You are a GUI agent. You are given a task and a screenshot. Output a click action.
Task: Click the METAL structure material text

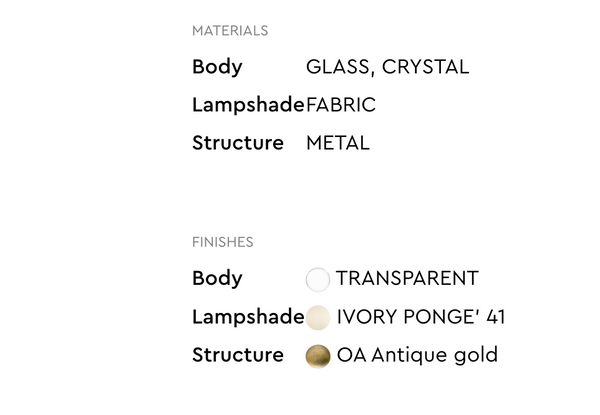click(338, 143)
